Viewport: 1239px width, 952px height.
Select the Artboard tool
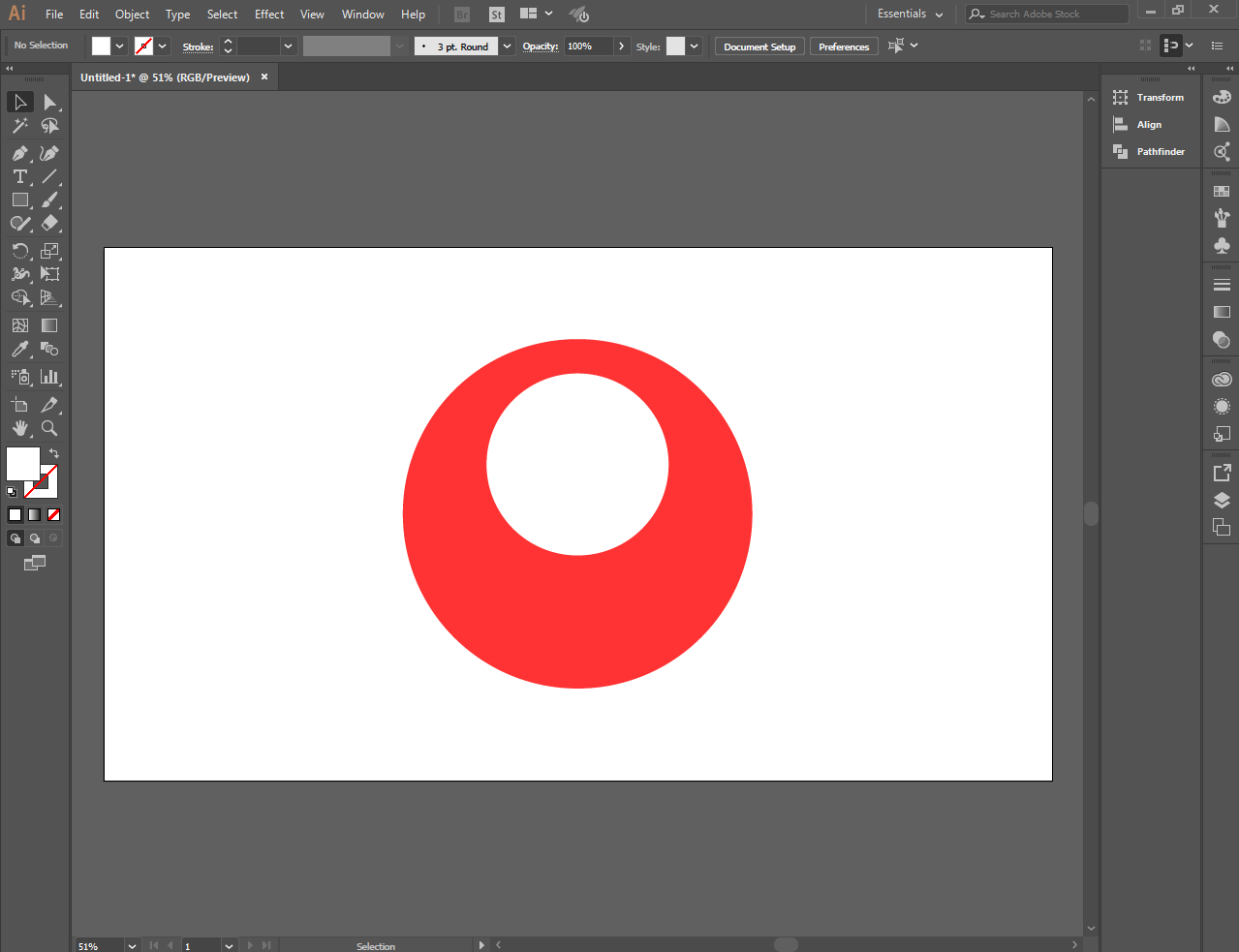[20, 405]
